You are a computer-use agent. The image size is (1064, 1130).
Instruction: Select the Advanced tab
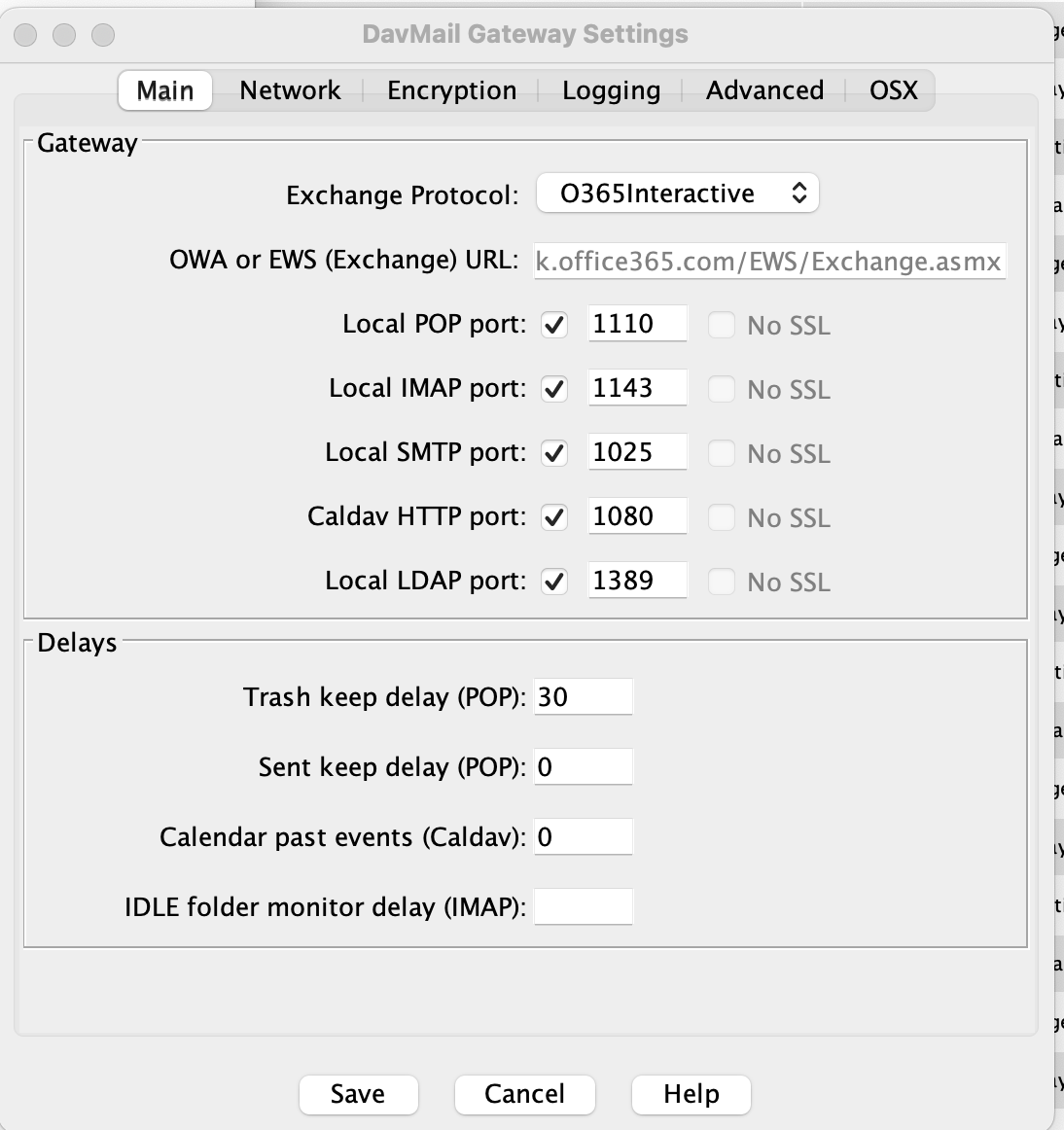coord(763,89)
